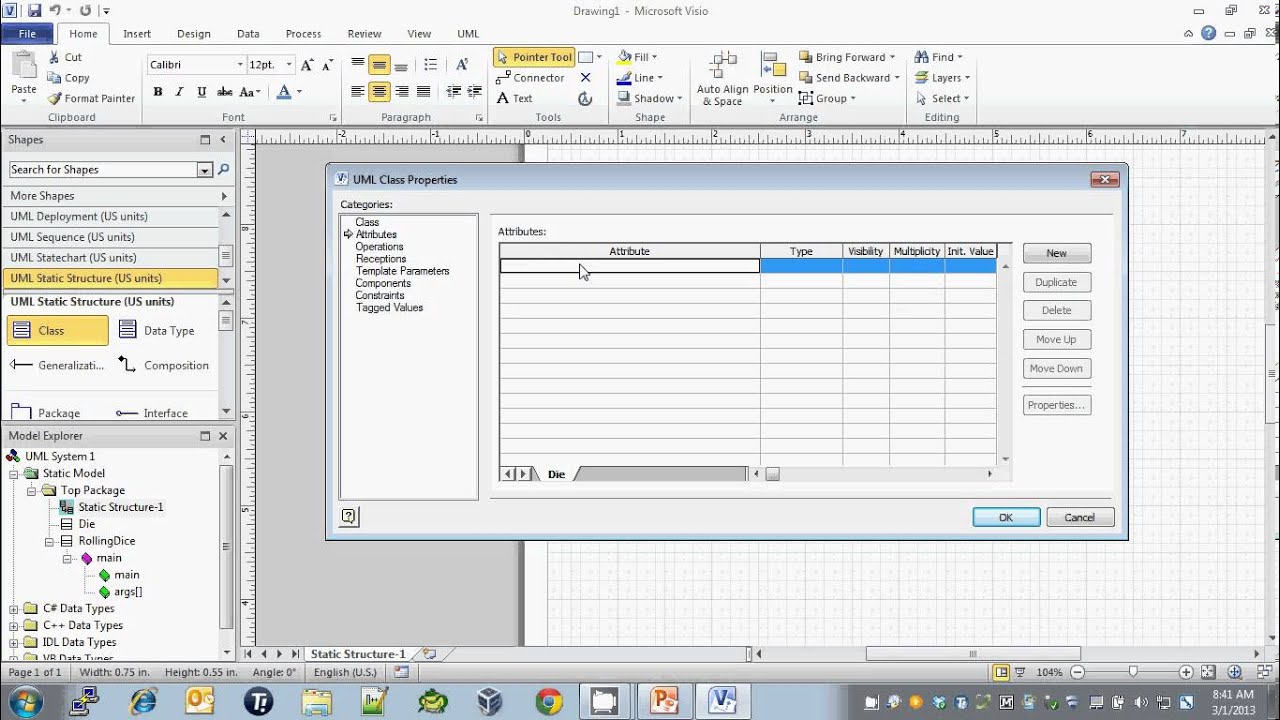Click zoom out minus button
This screenshot has height=720, width=1280.
tap(1076, 672)
